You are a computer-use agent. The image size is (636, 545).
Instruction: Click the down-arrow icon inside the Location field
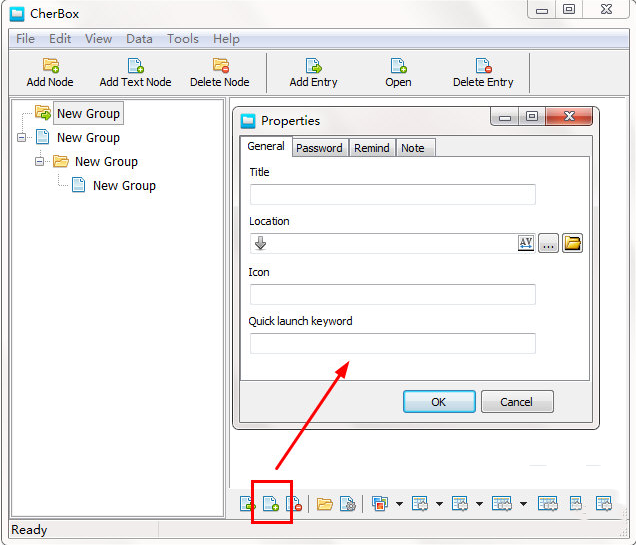[x=260, y=243]
